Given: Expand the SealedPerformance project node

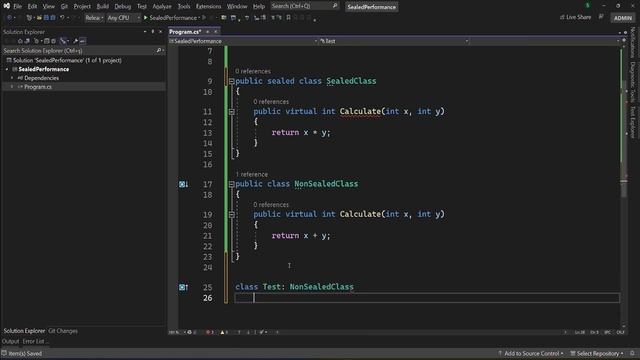Looking at the screenshot, I should pyautogui.click(x=7, y=69).
